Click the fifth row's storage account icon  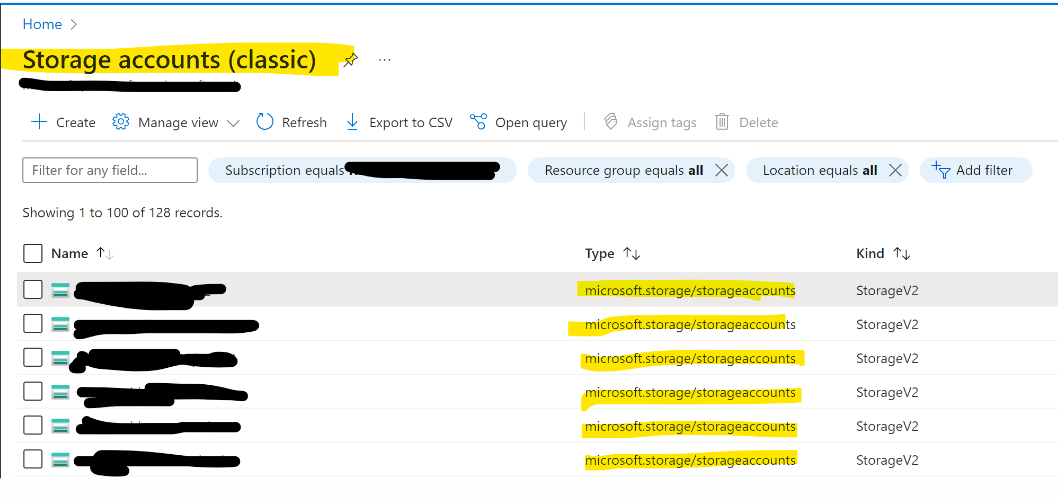(x=61, y=426)
